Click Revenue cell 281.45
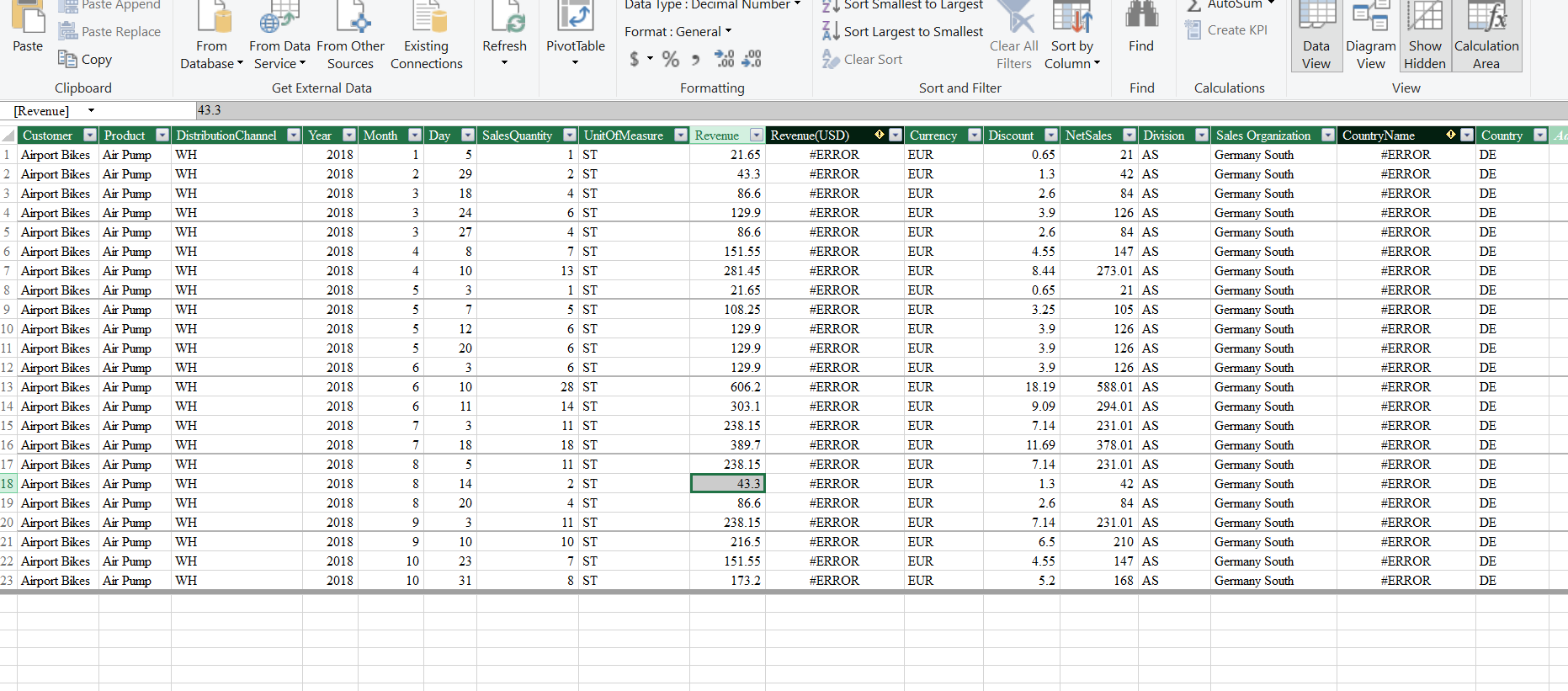The width and height of the screenshot is (1568, 691). (727, 271)
